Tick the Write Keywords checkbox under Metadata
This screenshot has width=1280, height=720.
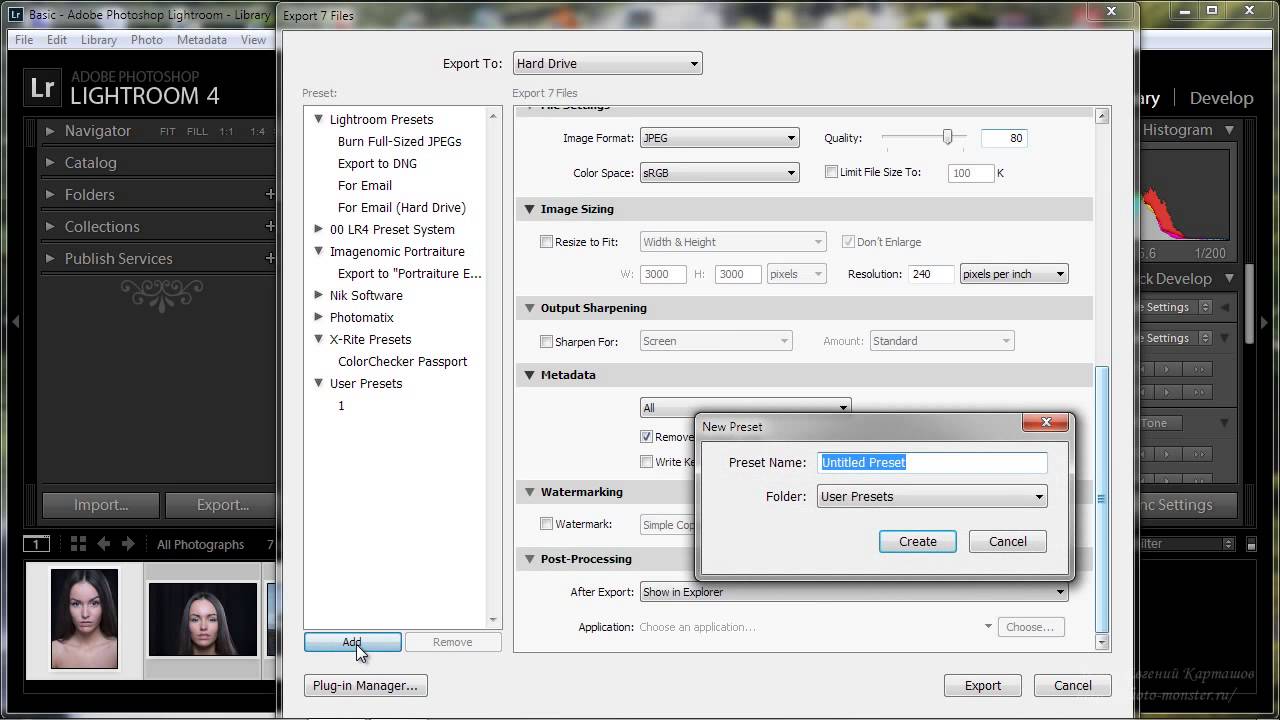pyautogui.click(x=646, y=462)
